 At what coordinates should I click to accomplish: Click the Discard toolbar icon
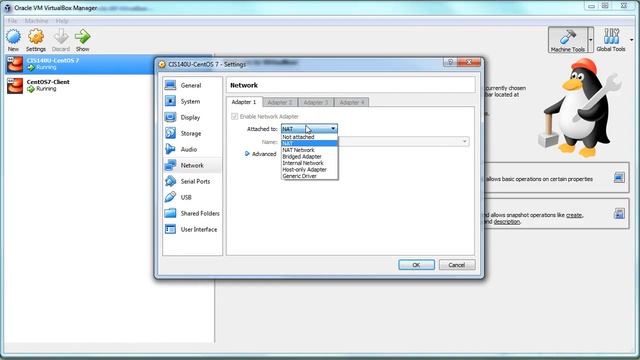coord(61,37)
